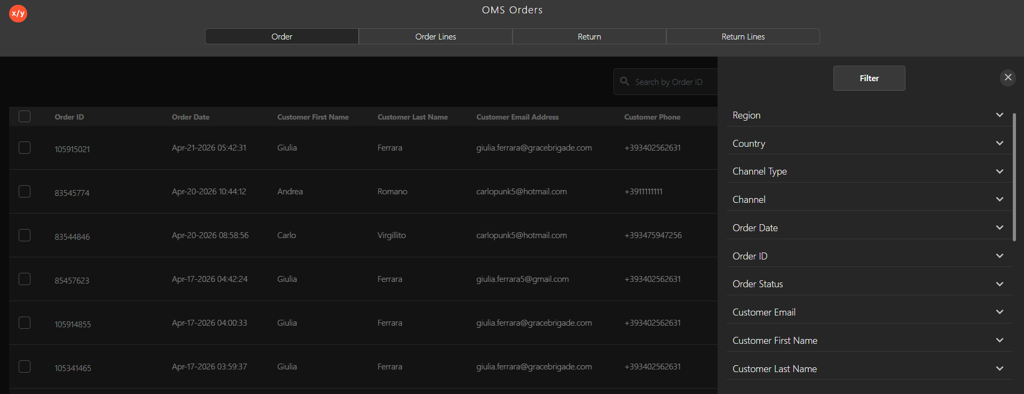Check the box for order 83544846
Viewport: 1024px width, 394px height.
pyautogui.click(x=25, y=235)
